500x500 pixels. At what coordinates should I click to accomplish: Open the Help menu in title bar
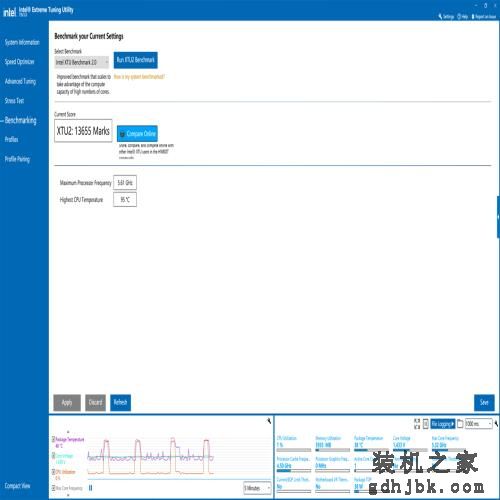coord(463,16)
